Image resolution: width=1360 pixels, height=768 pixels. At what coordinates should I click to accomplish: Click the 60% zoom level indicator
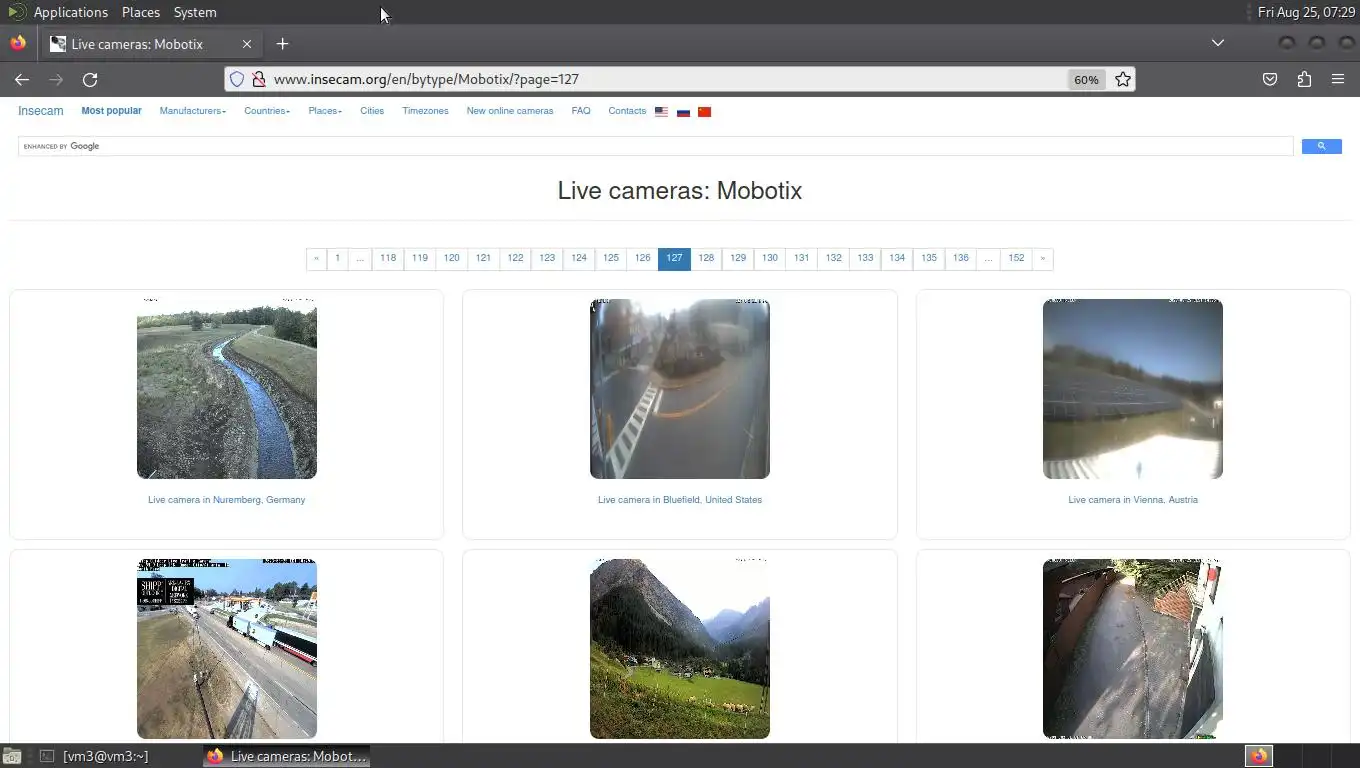click(x=1086, y=79)
